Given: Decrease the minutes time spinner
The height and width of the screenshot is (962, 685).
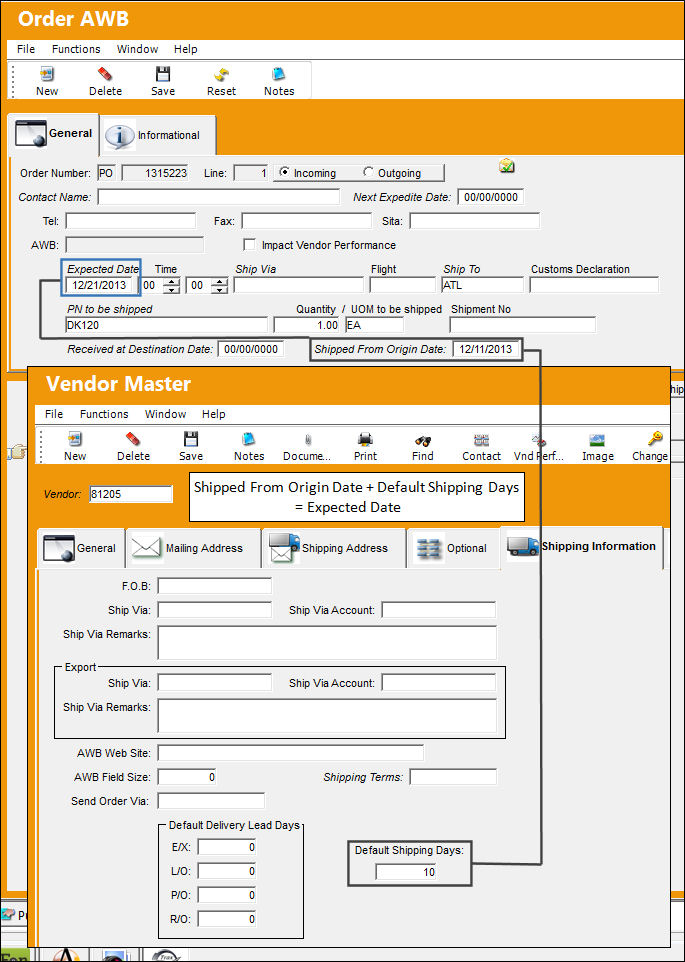Looking at the screenshot, I should 221,289.
